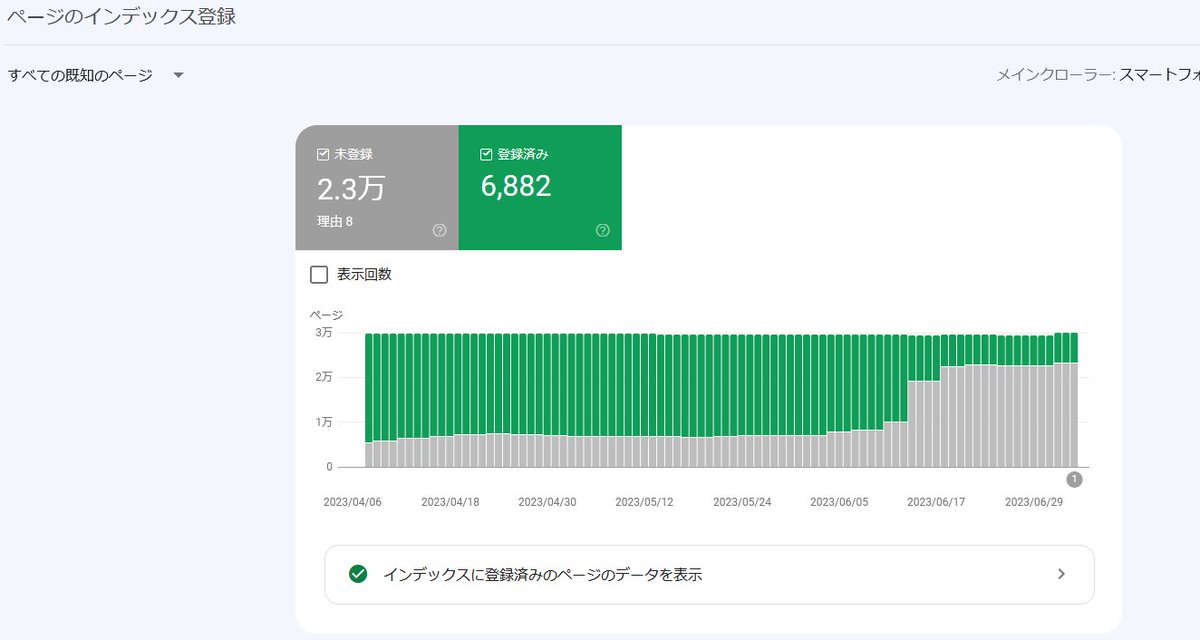
Task: Click the 2023/04/18 date label
Action: pos(450,502)
